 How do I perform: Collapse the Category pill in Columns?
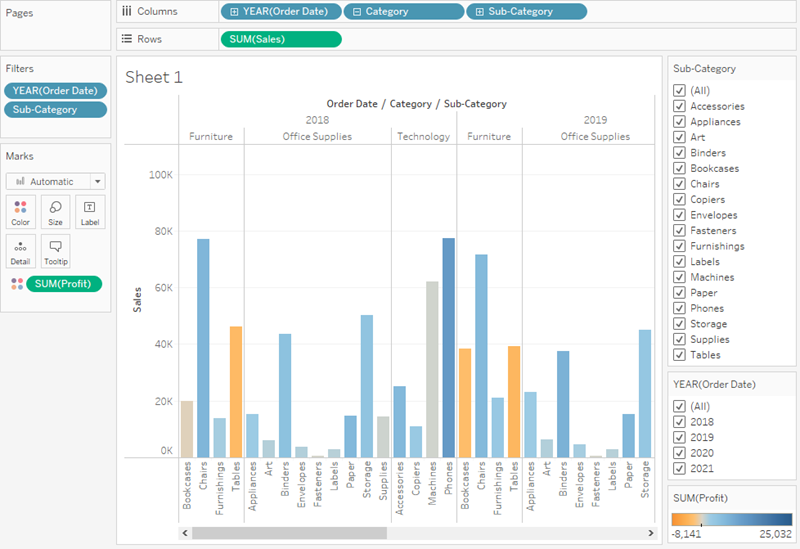coord(358,12)
